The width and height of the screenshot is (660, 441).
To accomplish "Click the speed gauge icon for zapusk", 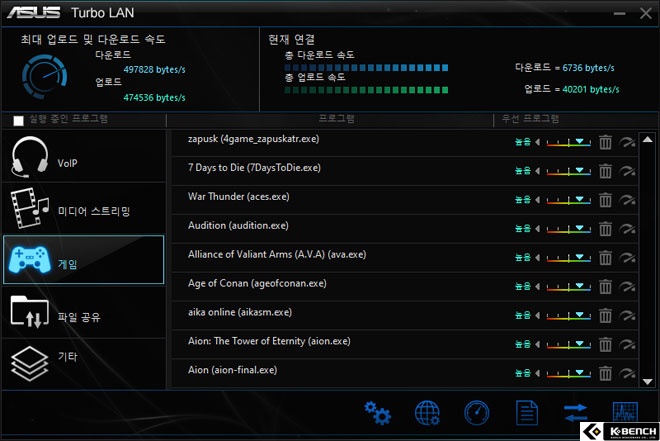I will (x=627, y=142).
